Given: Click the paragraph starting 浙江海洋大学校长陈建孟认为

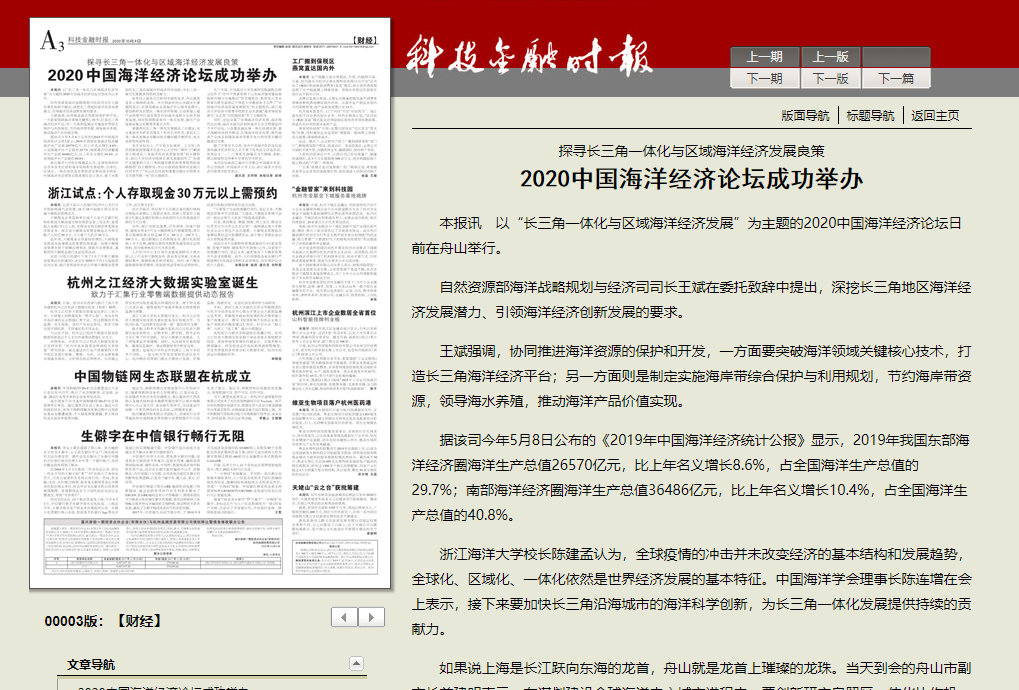Looking at the screenshot, I should coord(691,592).
